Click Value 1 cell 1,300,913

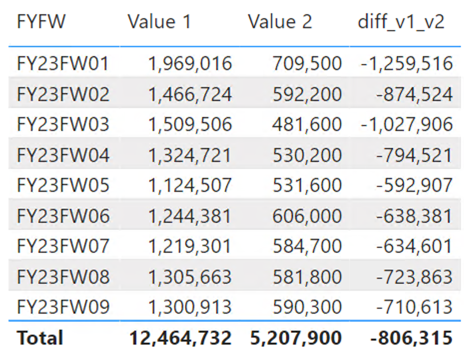click(x=190, y=307)
